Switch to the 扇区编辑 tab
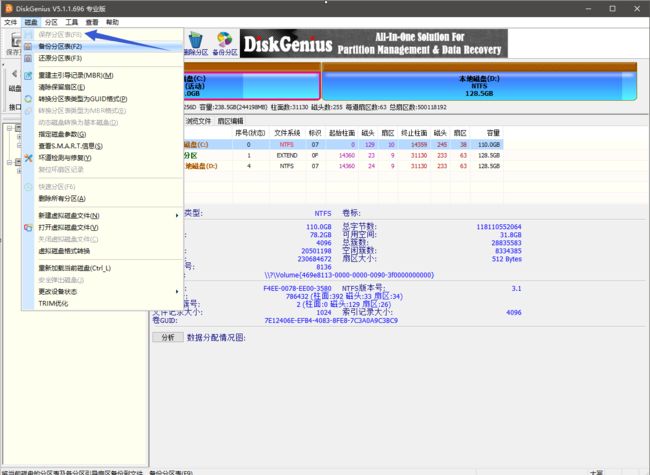Screen dimensions: 650x475 230,121
